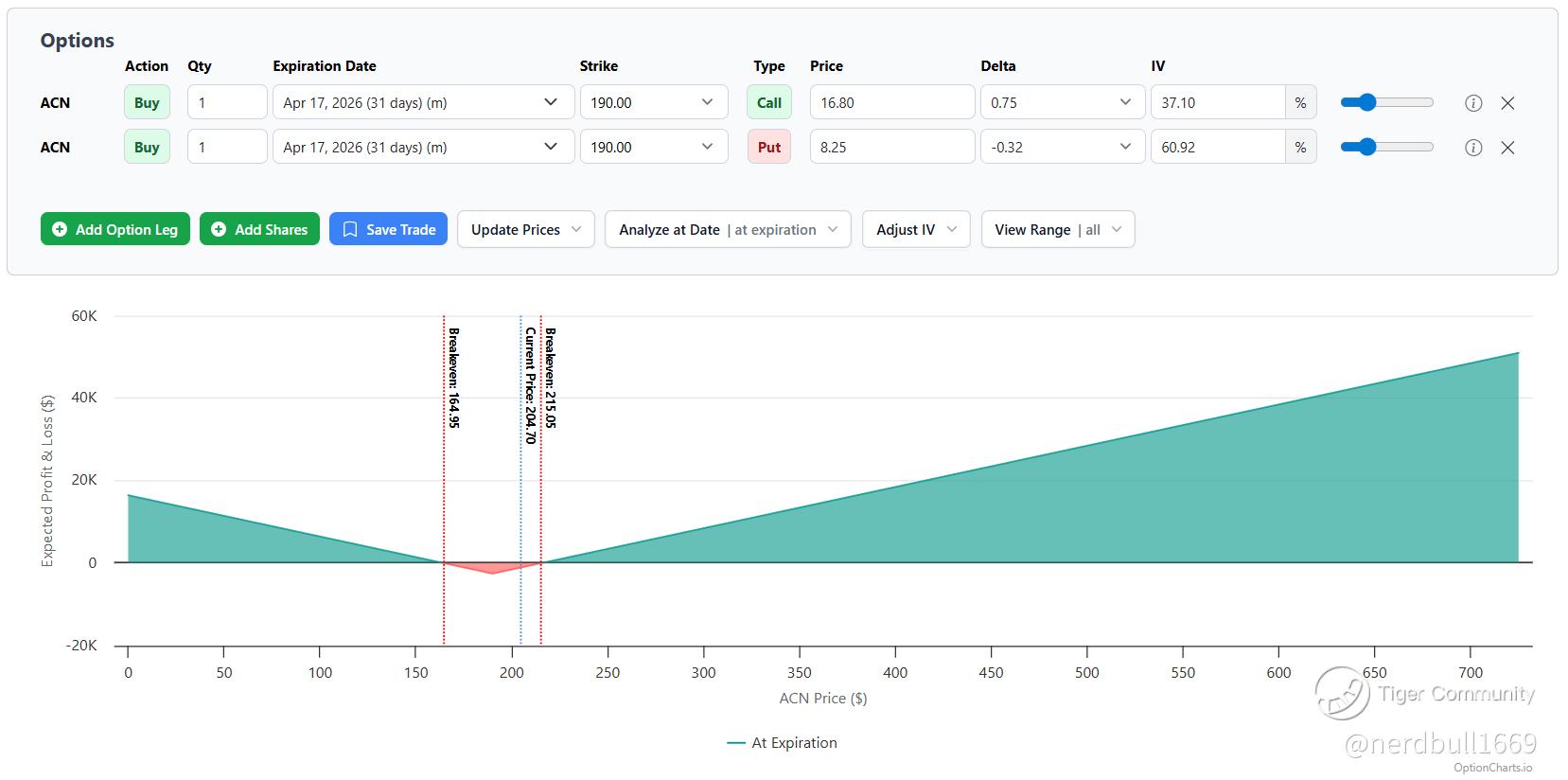Toggle the Buy action on Call row
Image resolution: width=1568 pixels, height=780 pixels.
(147, 103)
